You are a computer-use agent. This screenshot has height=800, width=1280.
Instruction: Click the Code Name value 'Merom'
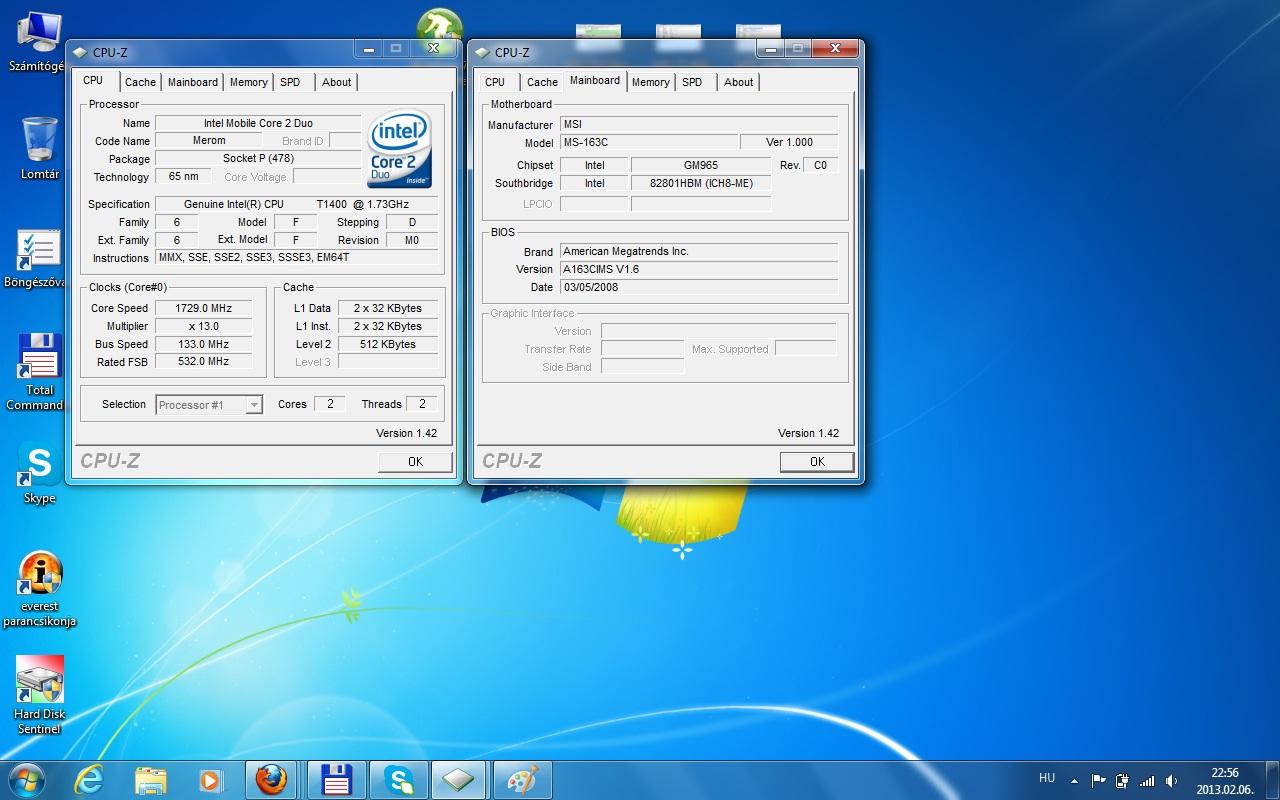209,141
